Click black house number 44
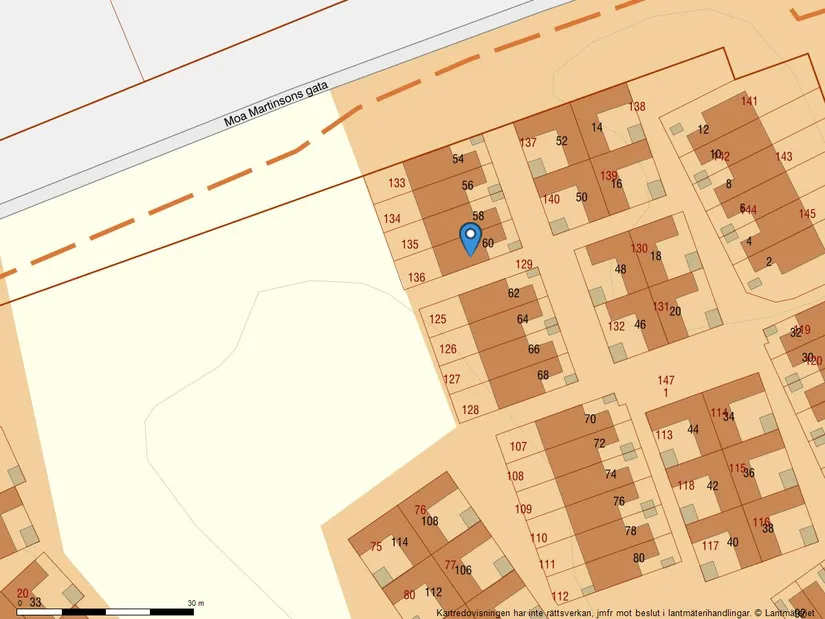This screenshot has height=619, width=825. point(693,430)
